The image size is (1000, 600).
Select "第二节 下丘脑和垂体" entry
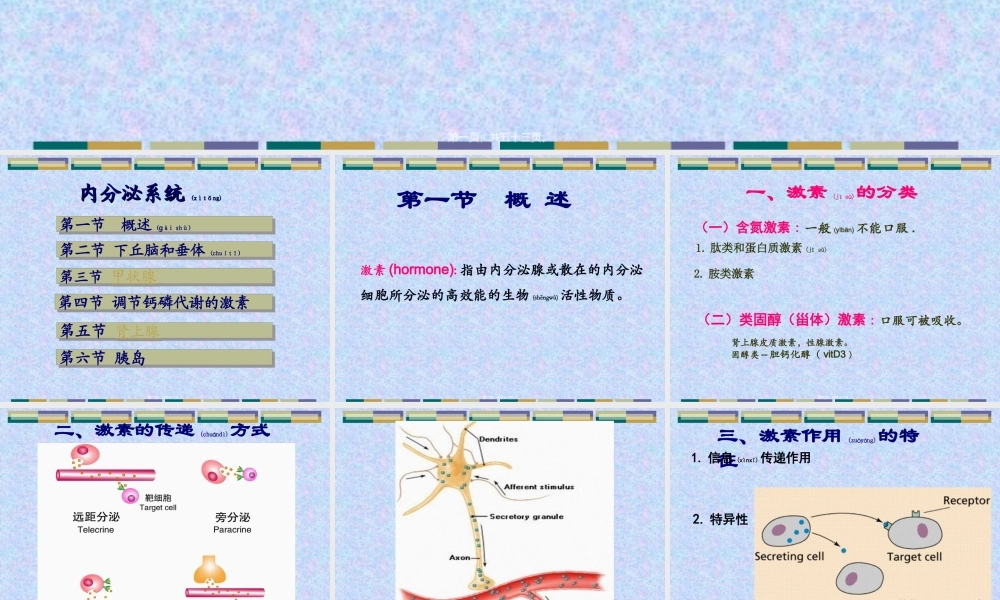[x=164, y=250]
